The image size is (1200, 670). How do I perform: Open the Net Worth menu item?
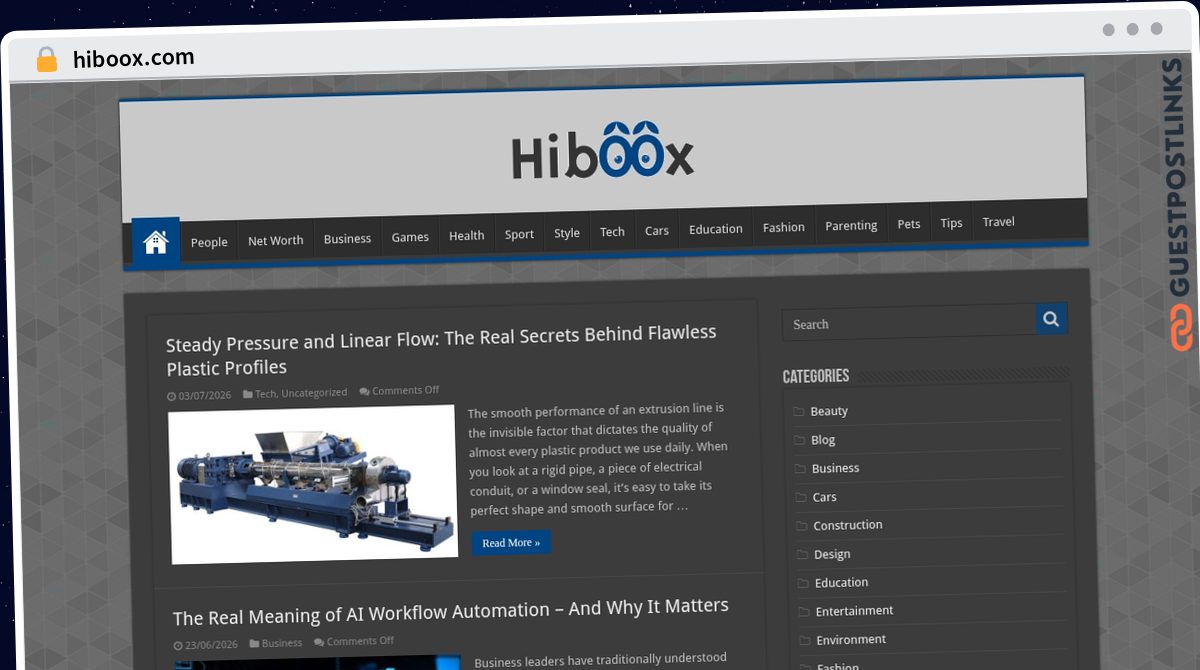point(275,240)
